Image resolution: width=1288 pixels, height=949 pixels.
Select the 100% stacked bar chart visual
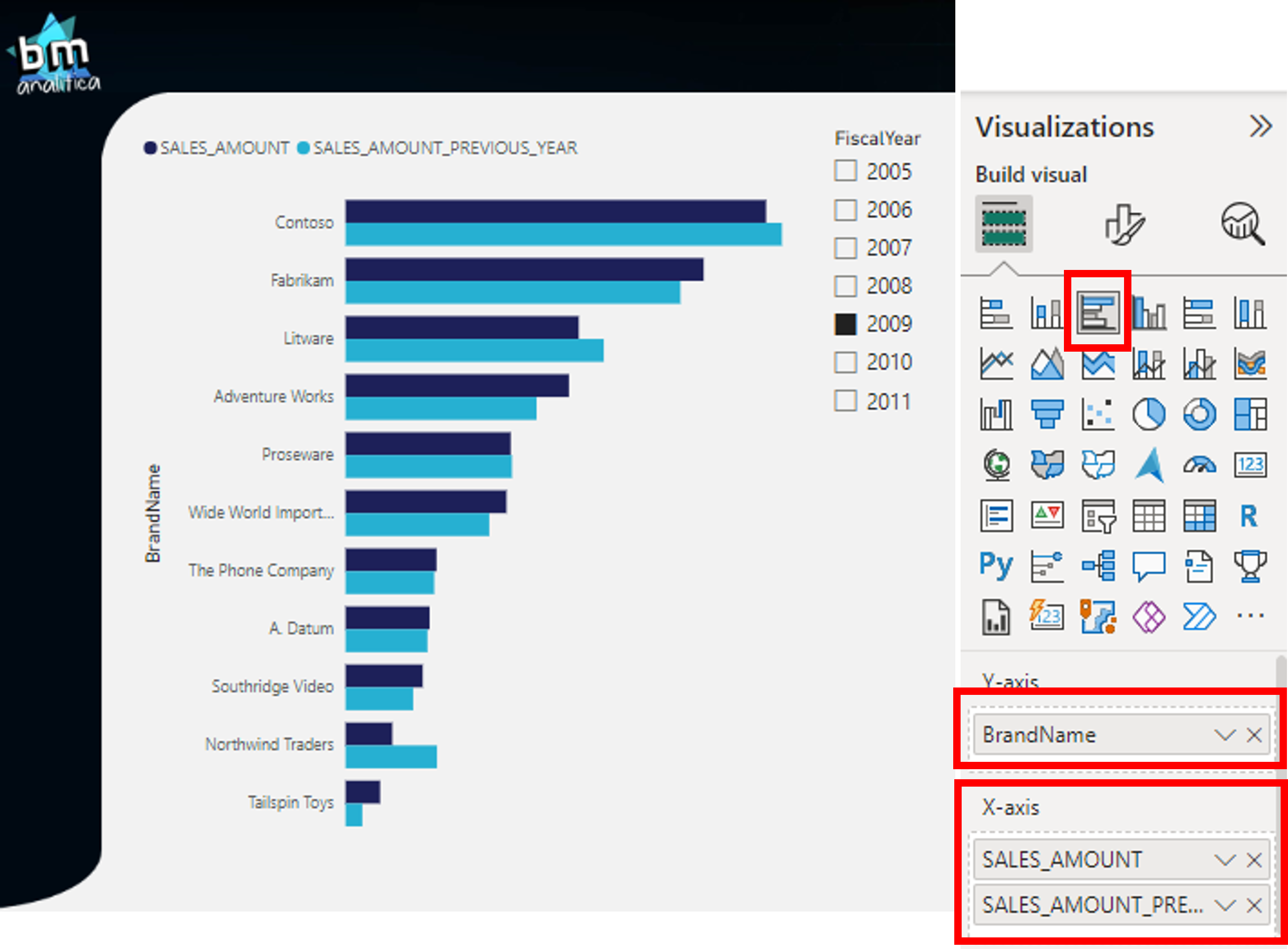pyautogui.click(x=1199, y=314)
